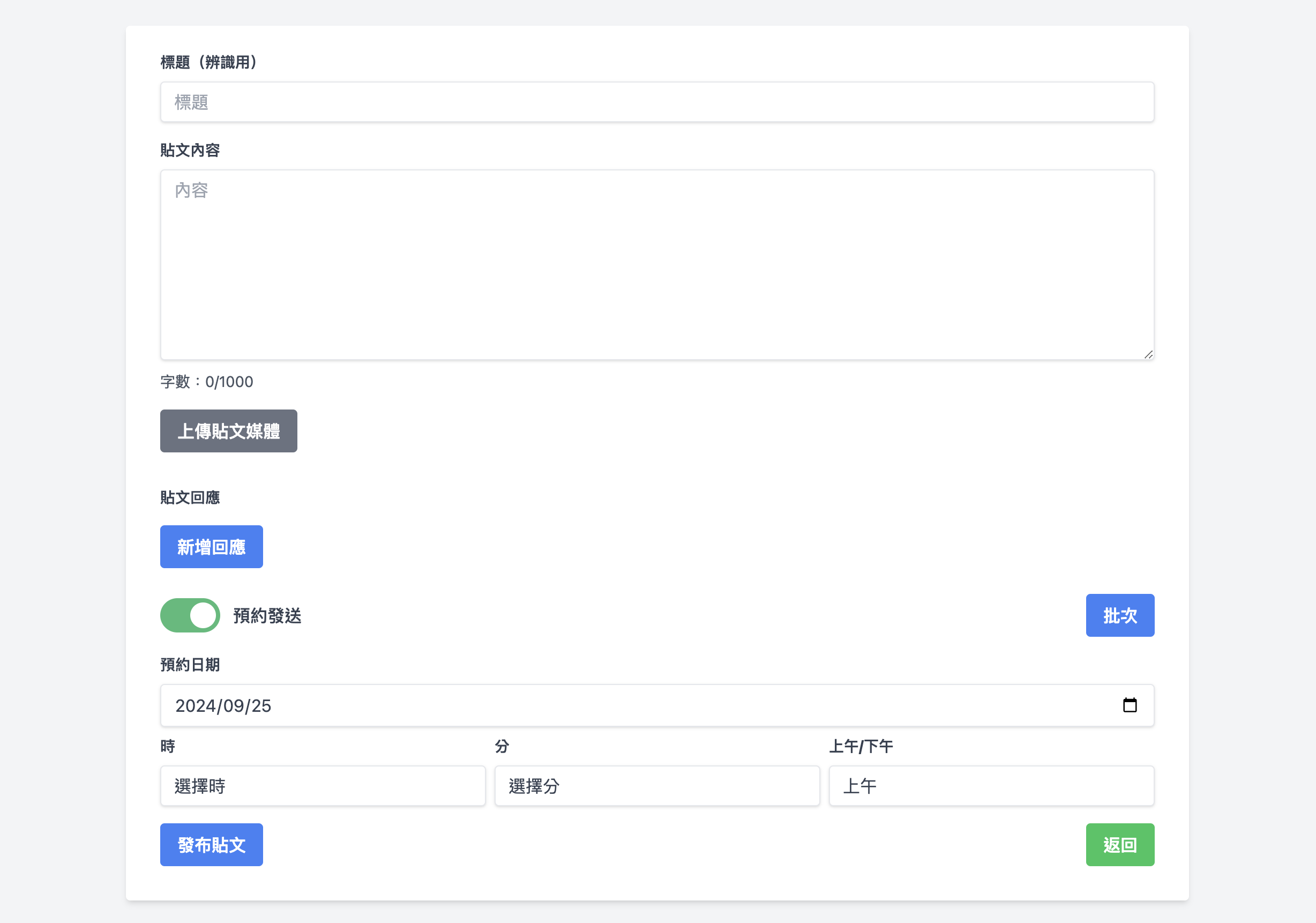The image size is (1316, 923).
Task: Toggle the 預約發送 switch off
Action: click(x=190, y=615)
